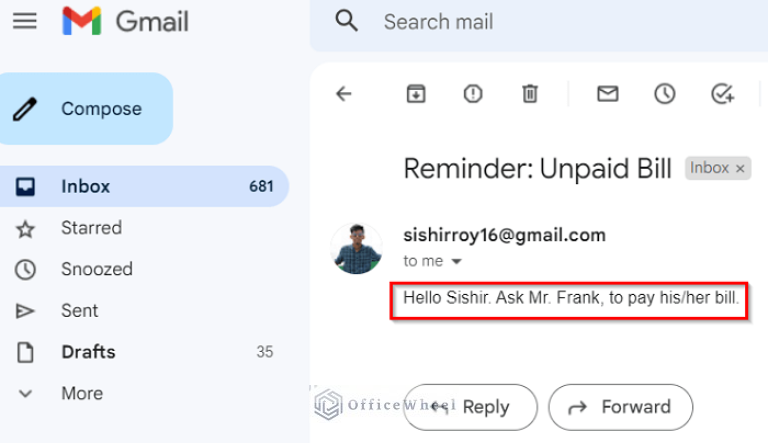Go to Starred messages
Viewport: 768px width, 443px height.
(x=91, y=228)
